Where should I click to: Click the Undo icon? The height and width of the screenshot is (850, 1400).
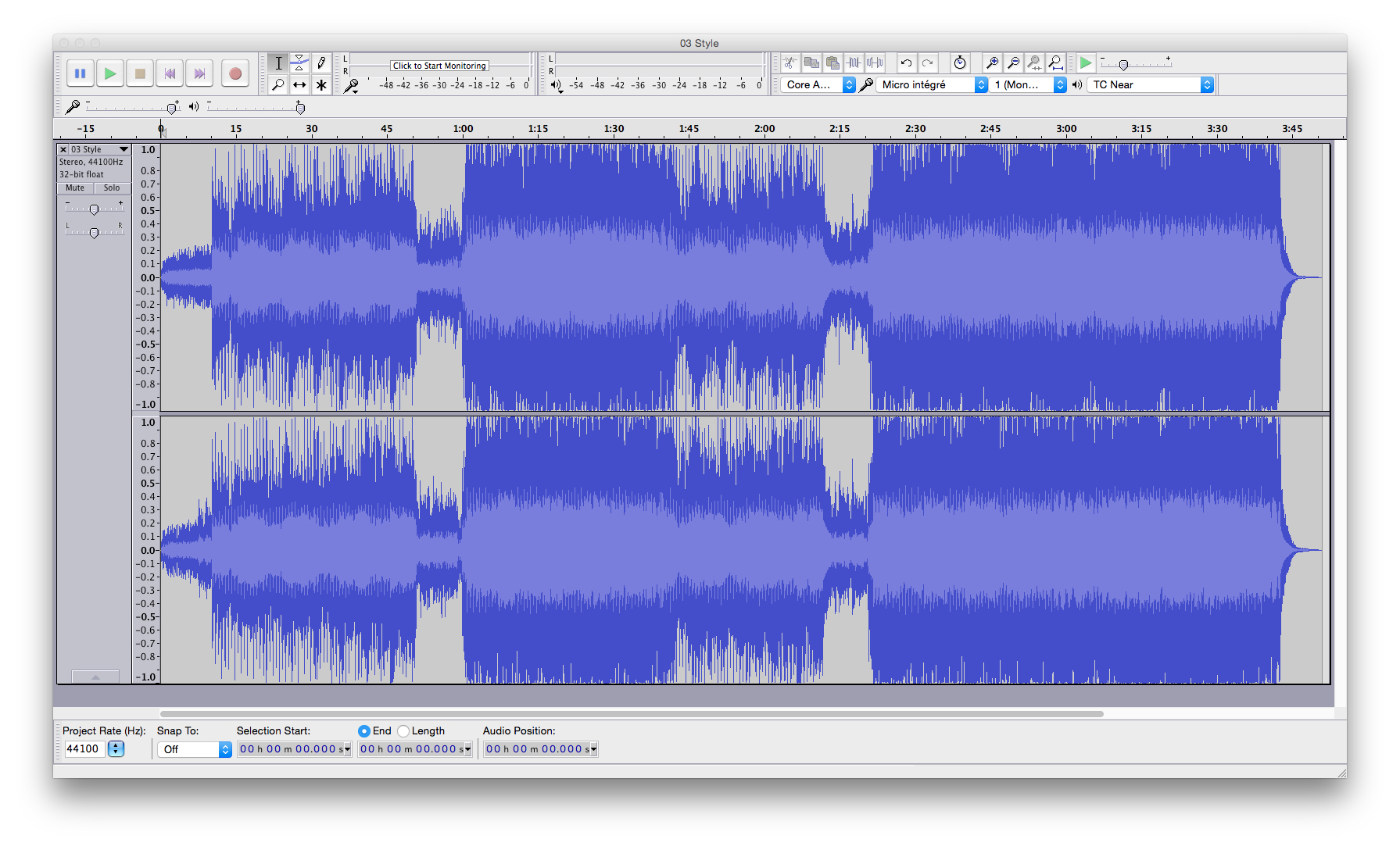[906, 62]
